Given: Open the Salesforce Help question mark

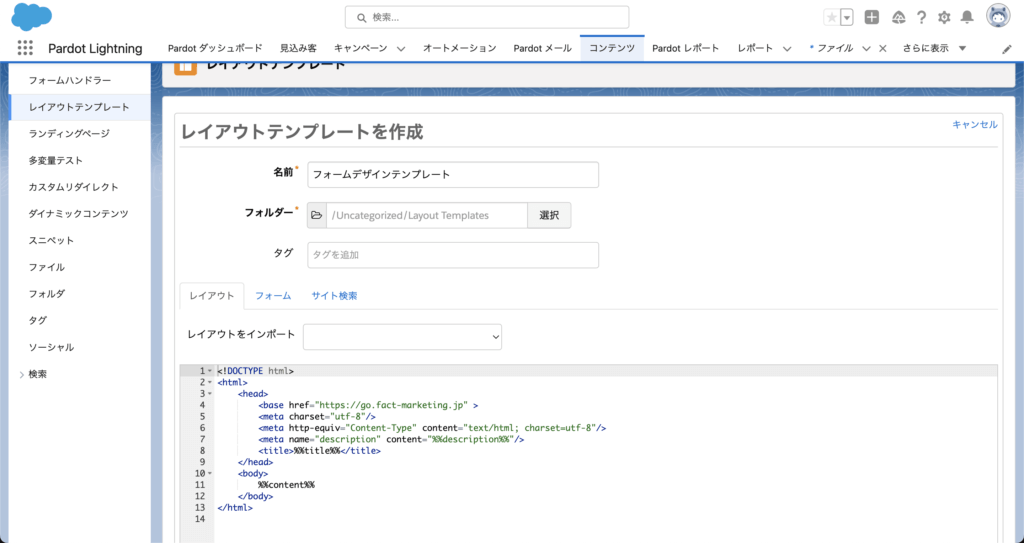Looking at the screenshot, I should tap(921, 17).
